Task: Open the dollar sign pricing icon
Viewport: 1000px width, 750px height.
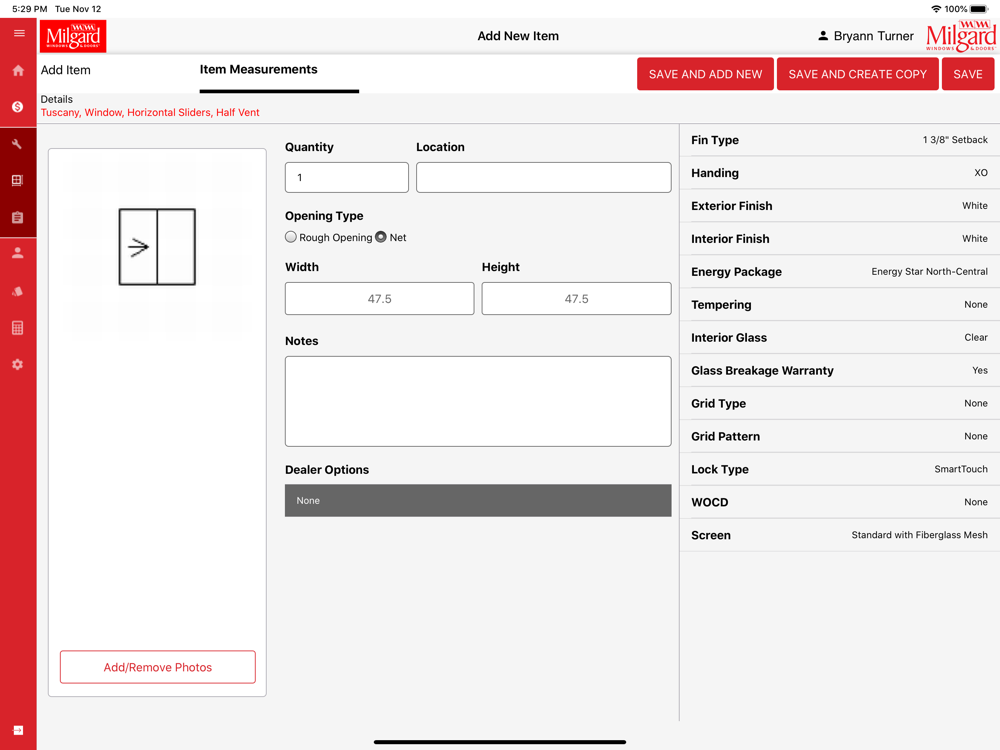Action: (18, 107)
